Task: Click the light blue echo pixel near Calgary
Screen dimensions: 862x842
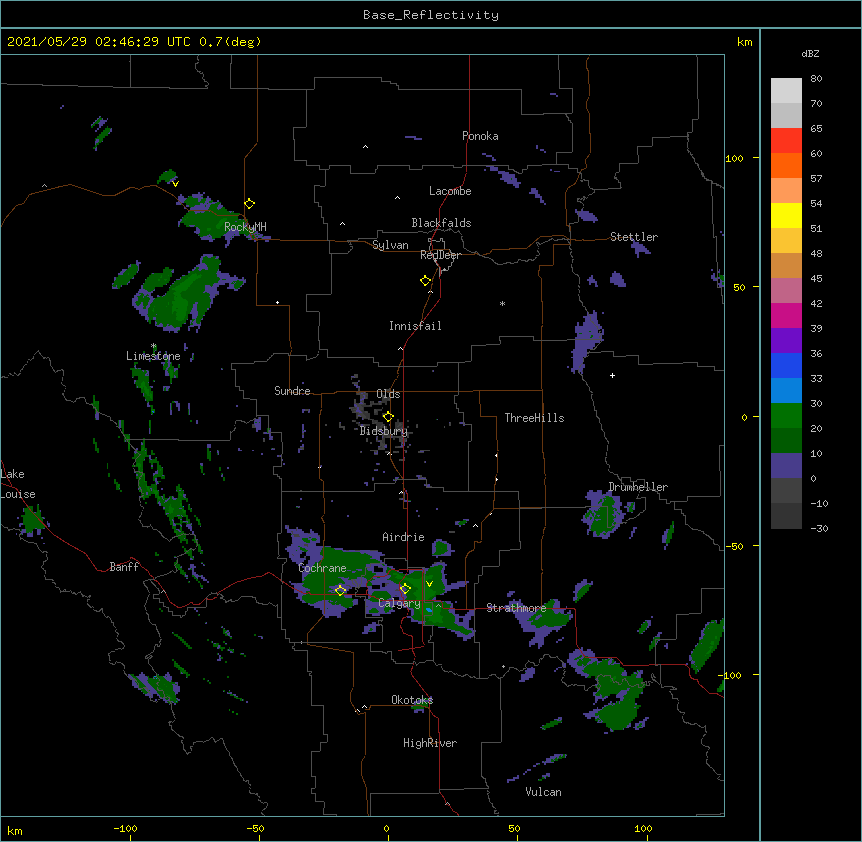Action: coord(429,610)
